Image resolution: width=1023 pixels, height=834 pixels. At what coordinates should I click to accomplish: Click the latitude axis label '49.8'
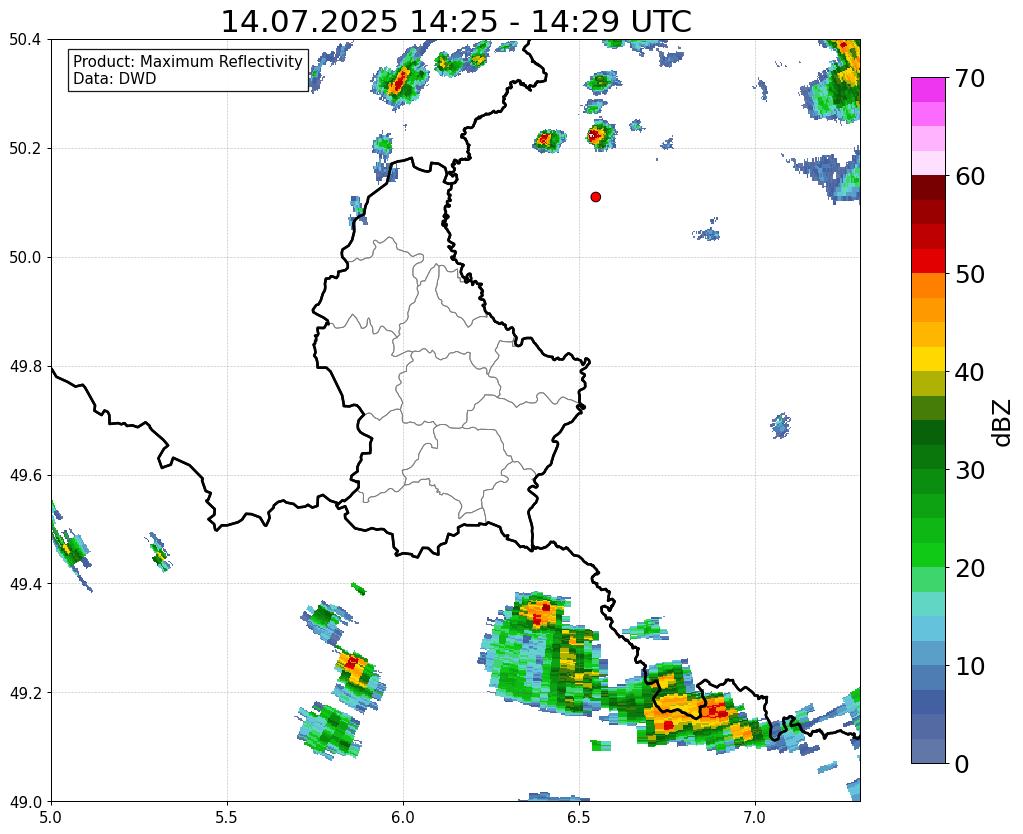click(25, 367)
